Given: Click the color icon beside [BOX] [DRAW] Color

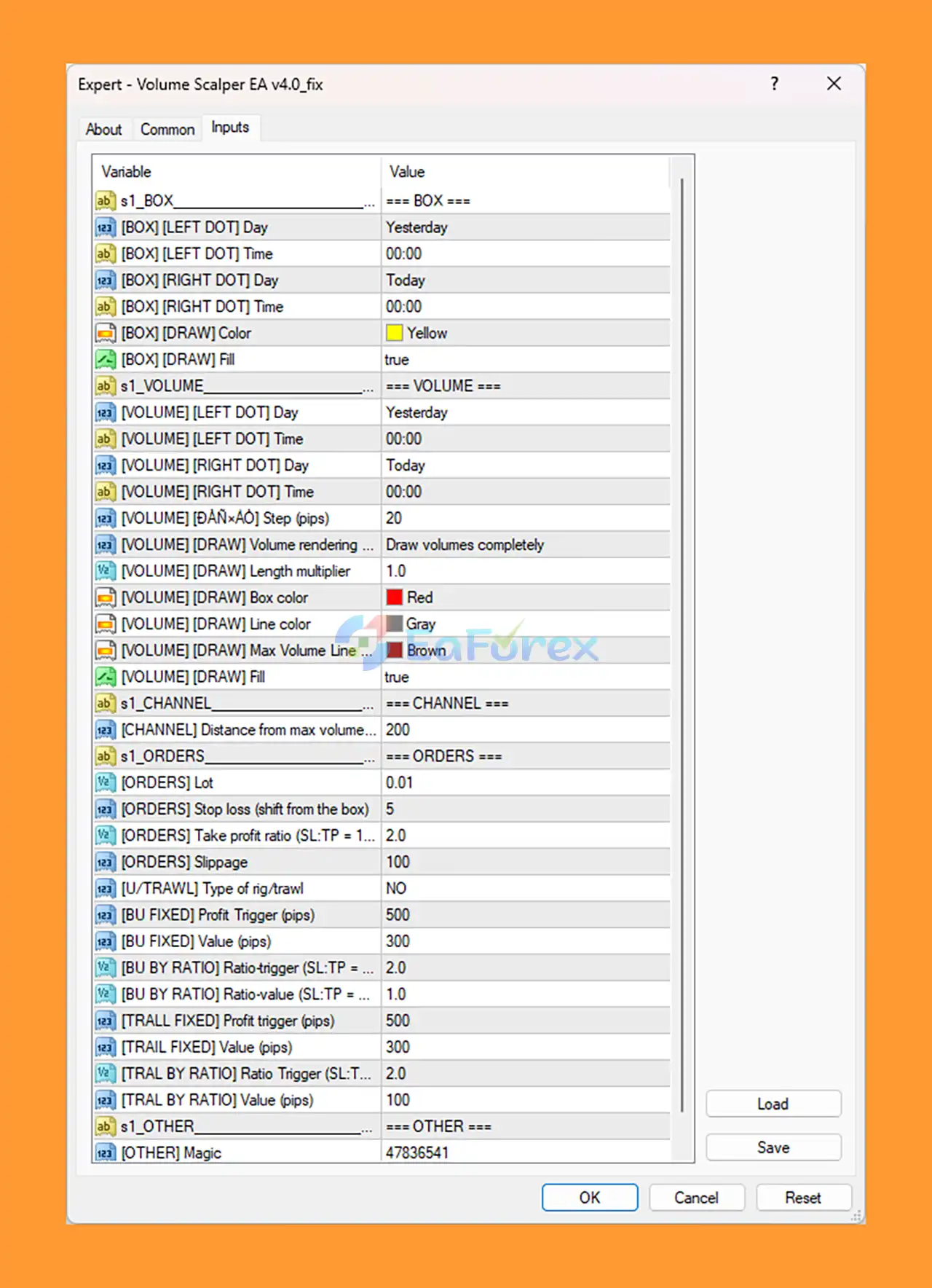Looking at the screenshot, I should click(106, 334).
